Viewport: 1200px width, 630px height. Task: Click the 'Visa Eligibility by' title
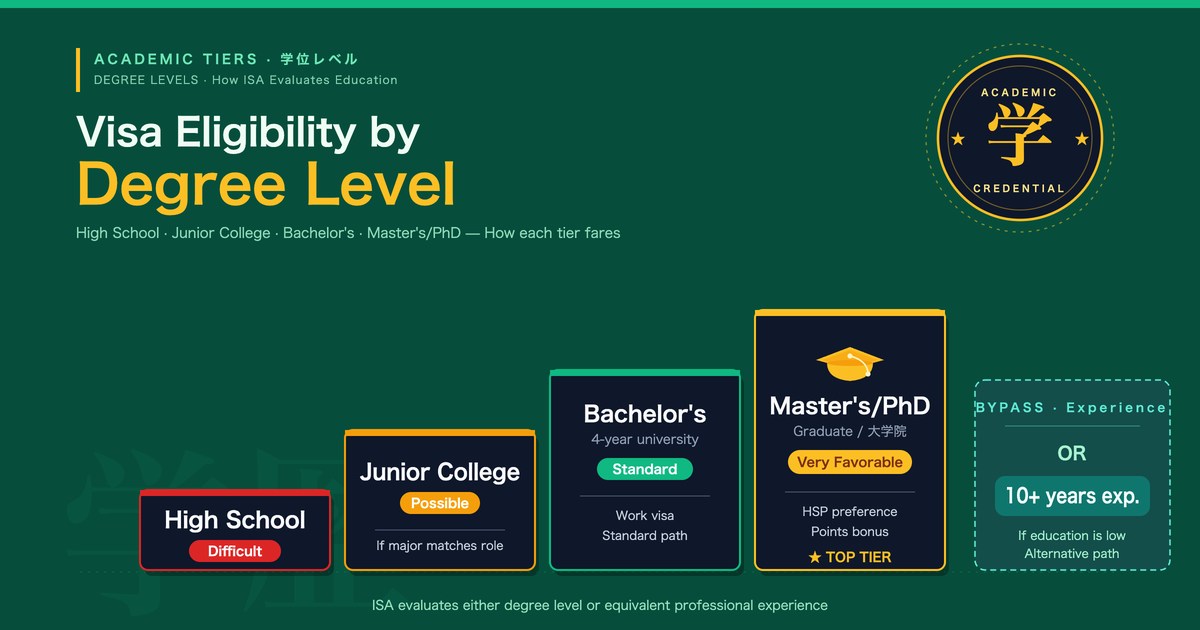pyautogui.click(x=248, y=133)
